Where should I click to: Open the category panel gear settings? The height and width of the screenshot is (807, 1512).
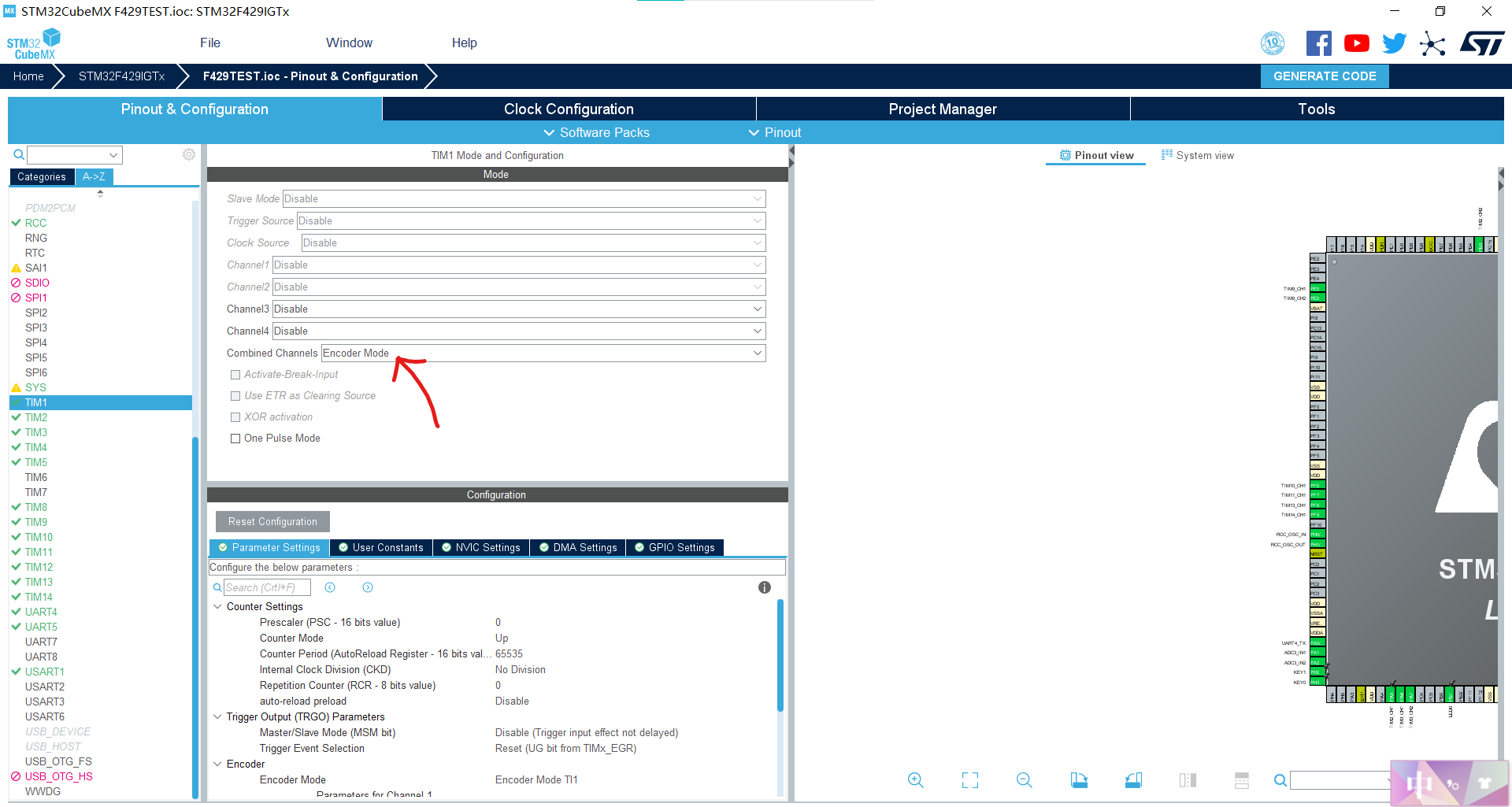(x=189, y=154)
